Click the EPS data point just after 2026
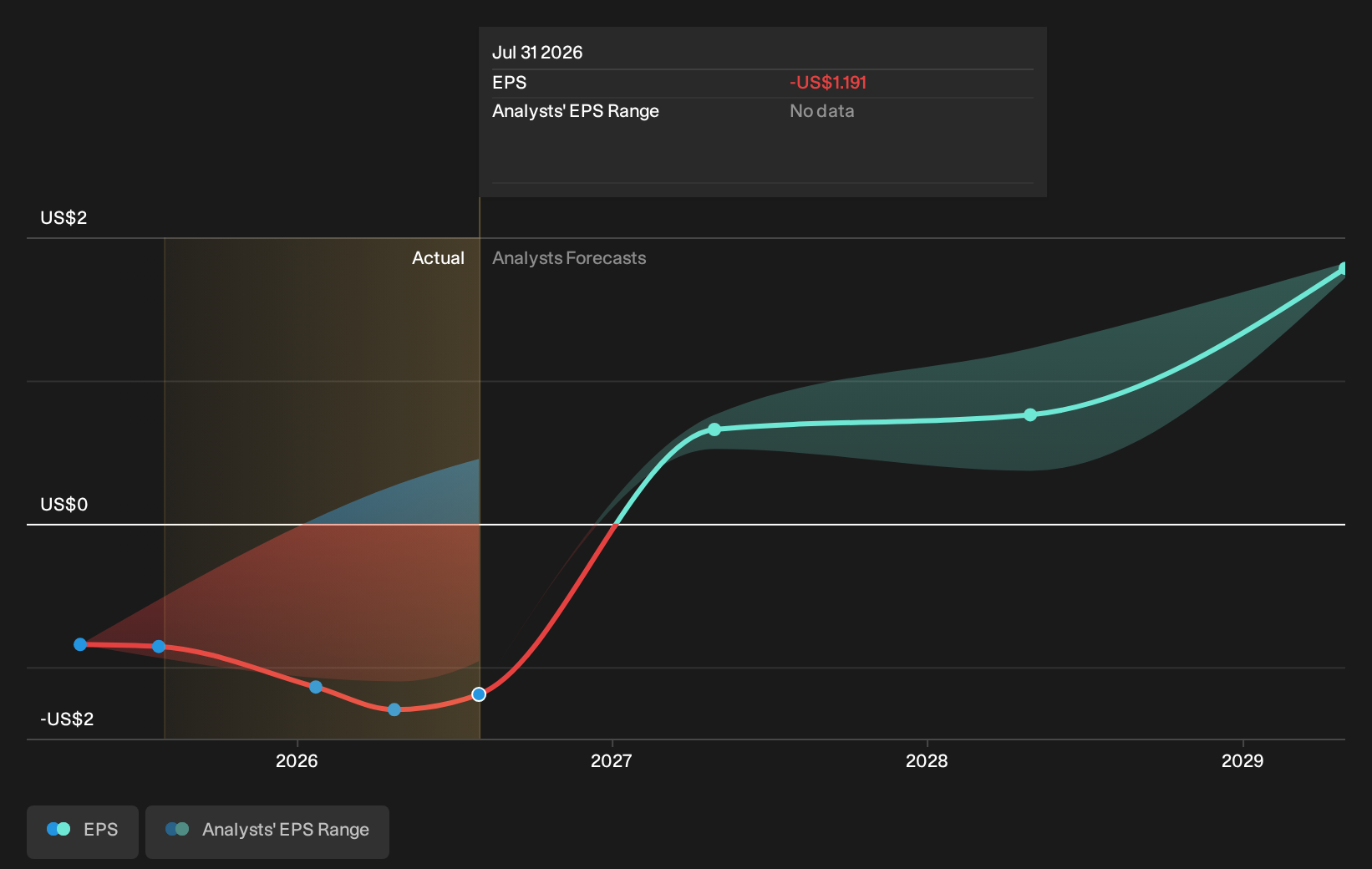 pyautogui.click(x=316, y=687)
